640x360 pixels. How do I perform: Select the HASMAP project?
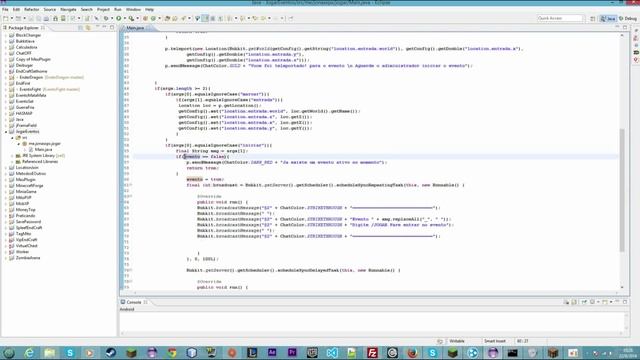(x=24, y=113)
